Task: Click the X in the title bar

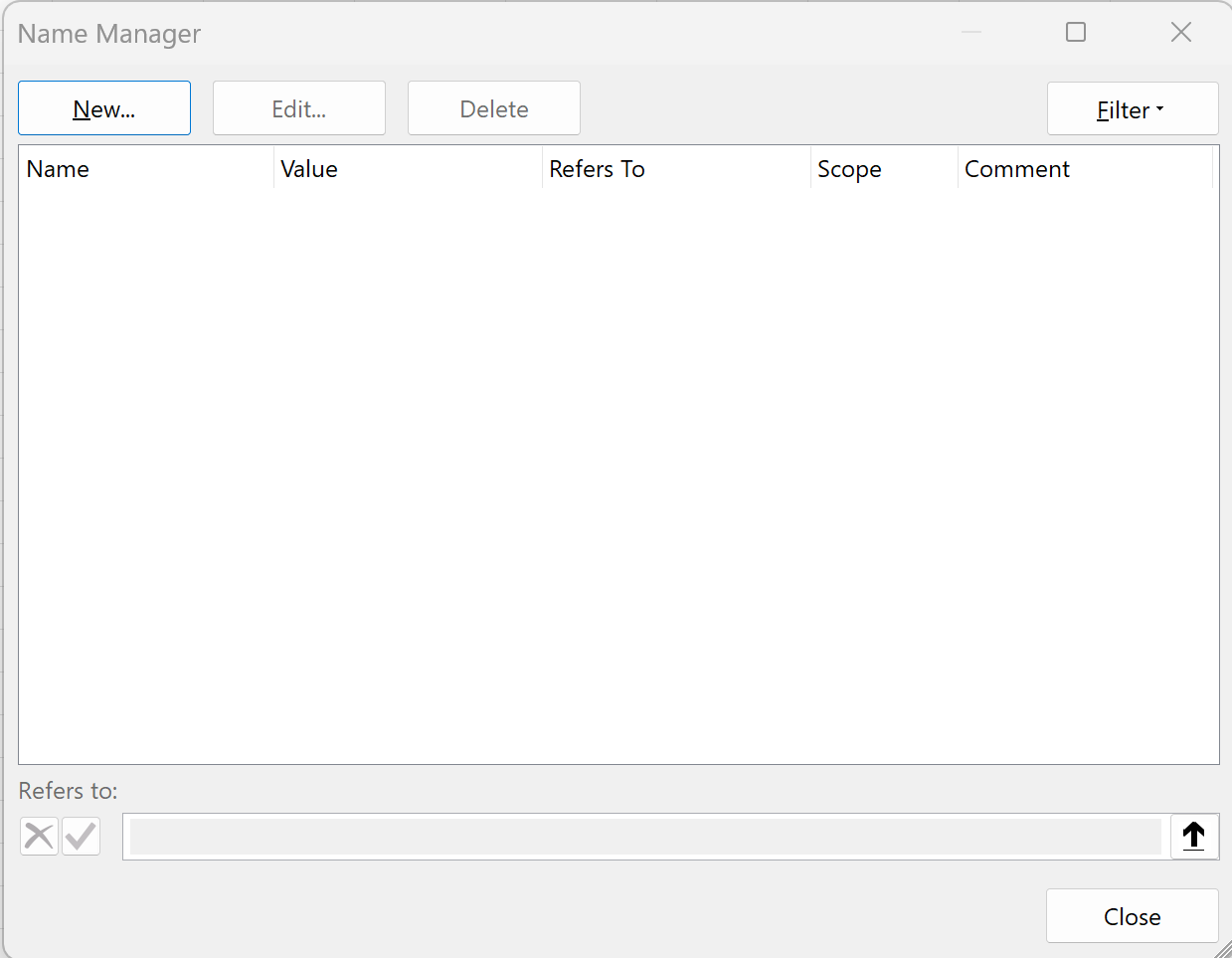Action: [x=1181, y=33]
